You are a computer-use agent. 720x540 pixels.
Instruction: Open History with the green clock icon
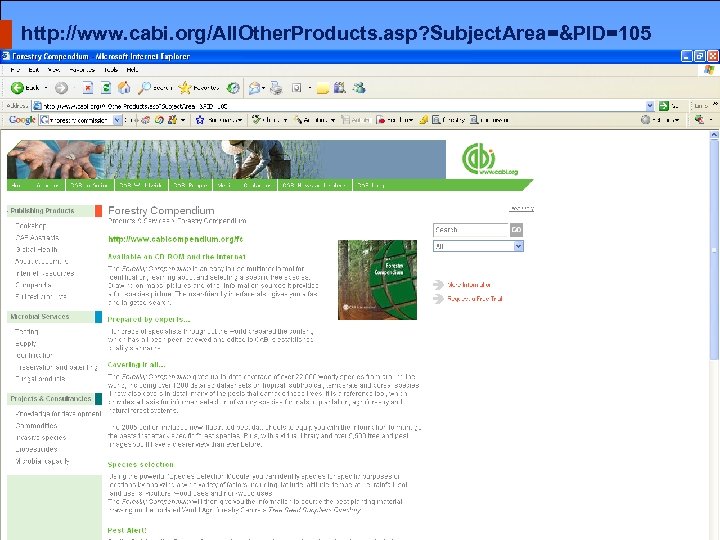[x=233, y=88]
